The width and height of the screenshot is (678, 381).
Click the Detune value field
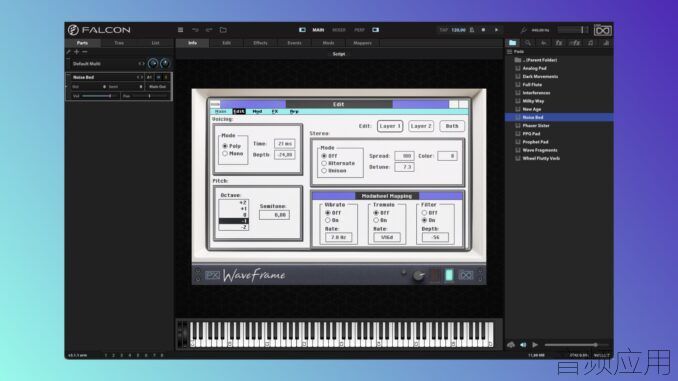[404, 167]
